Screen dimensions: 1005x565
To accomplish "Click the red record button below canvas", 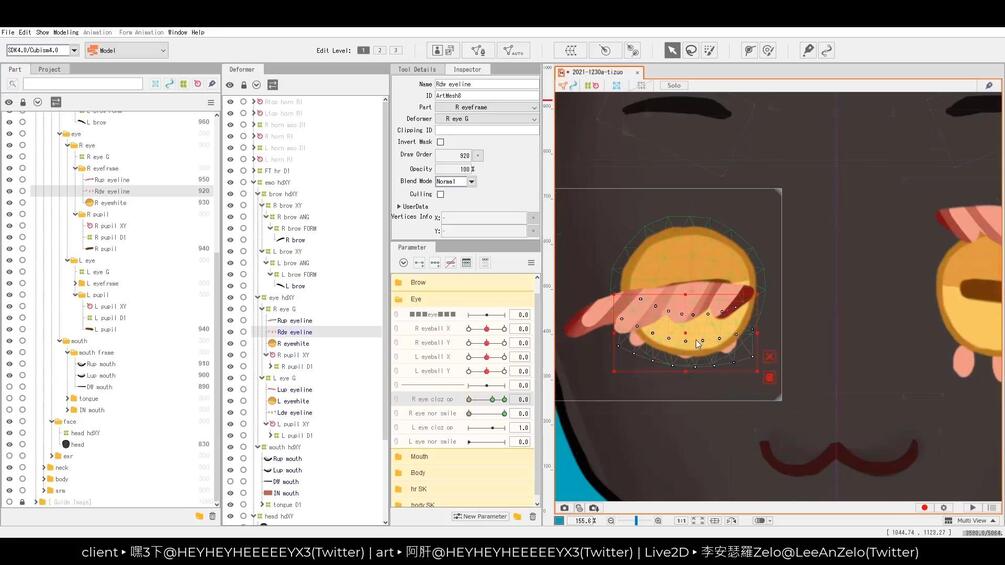I will [x=924, y=507].
